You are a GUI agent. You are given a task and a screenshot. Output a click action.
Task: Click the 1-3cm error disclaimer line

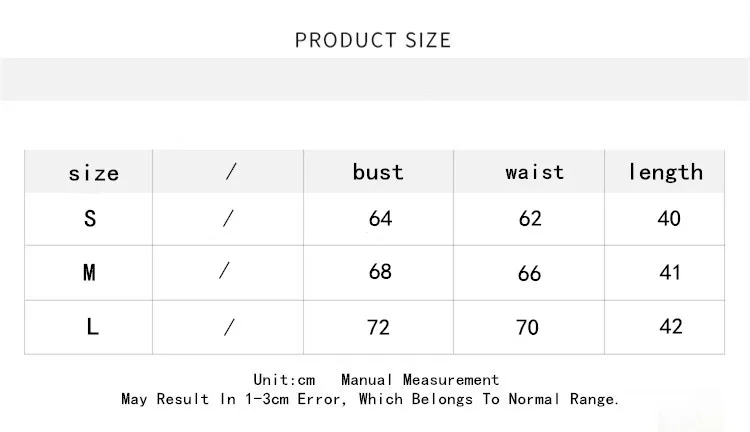point(370,399)
